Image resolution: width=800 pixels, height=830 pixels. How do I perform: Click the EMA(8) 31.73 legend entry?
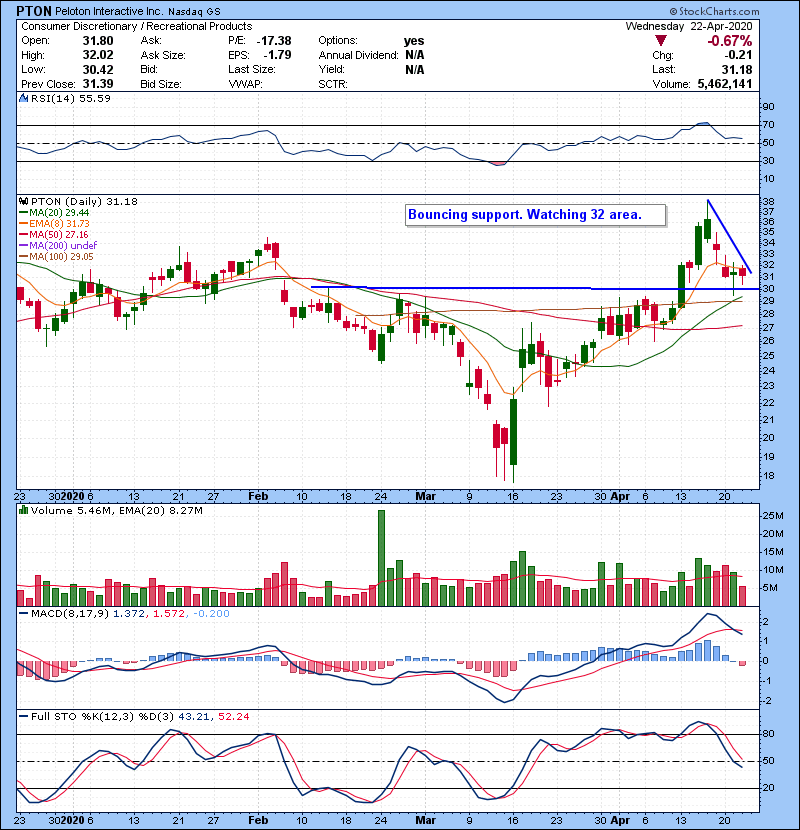tap(54, 223)
